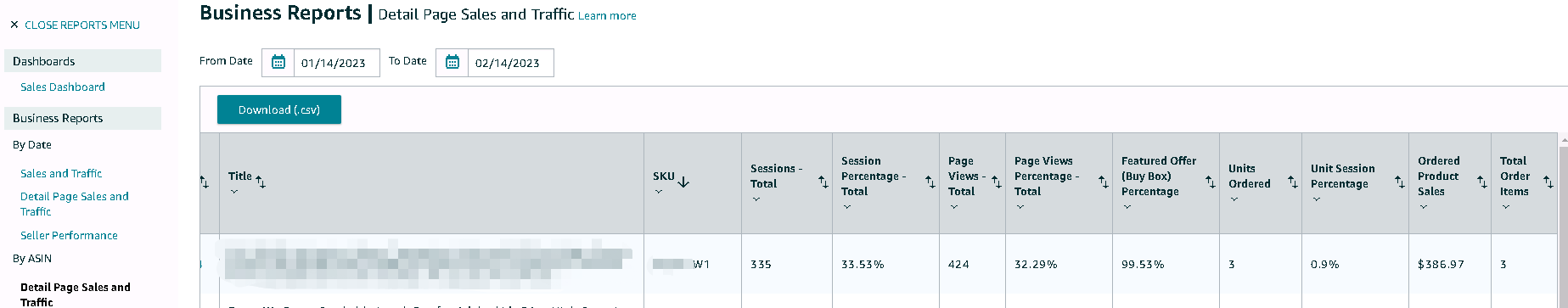Viewport: 1568px width, 308px height.
Task: Expand the chevron under Page Views - Total
Action: pos(954,207)
